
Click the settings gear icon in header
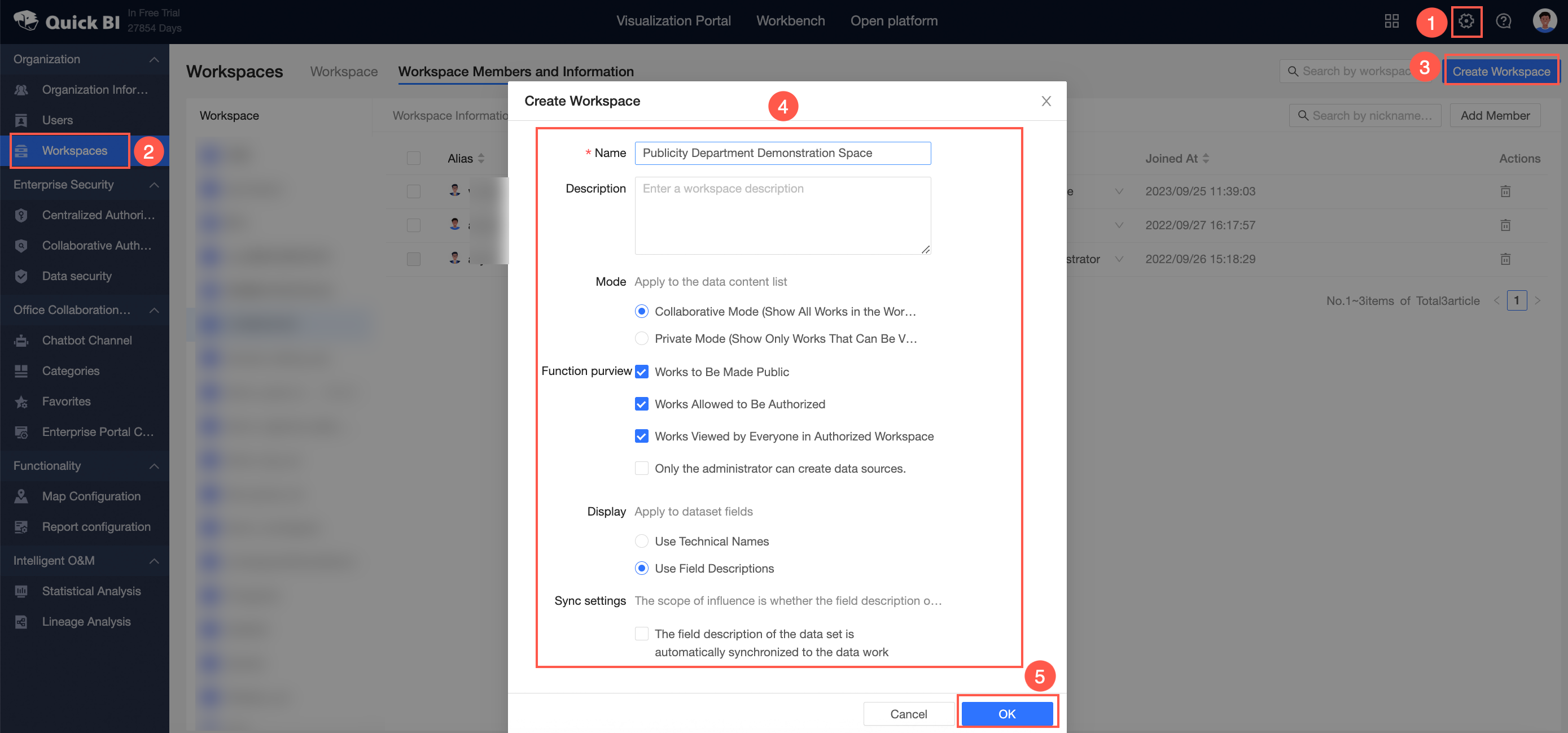1466,21
